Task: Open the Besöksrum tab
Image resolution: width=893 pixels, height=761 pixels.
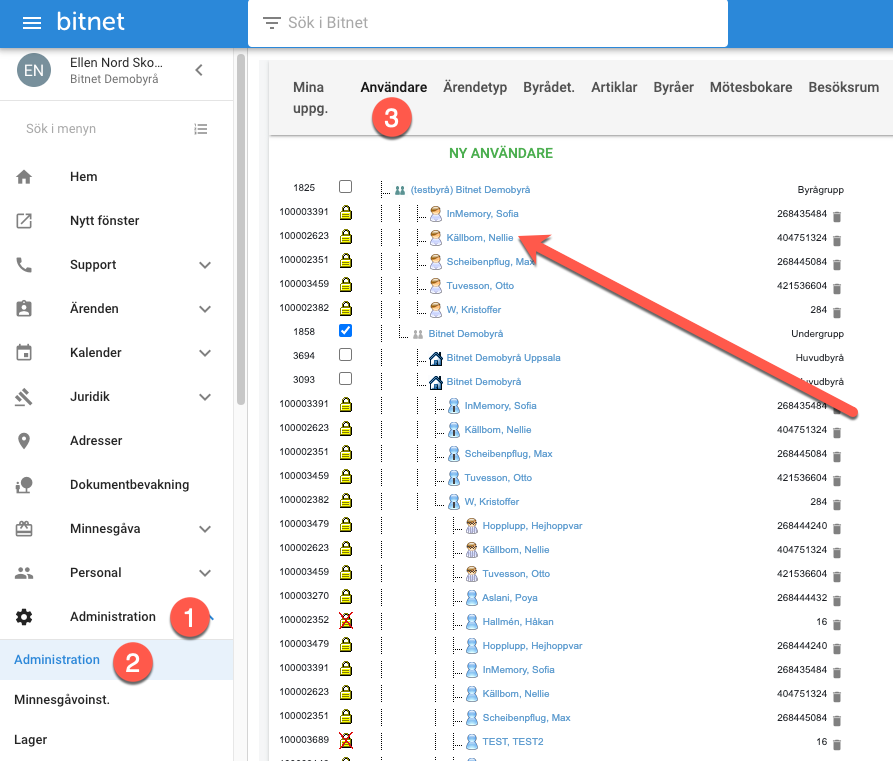Action: click(x=843, y=87)
